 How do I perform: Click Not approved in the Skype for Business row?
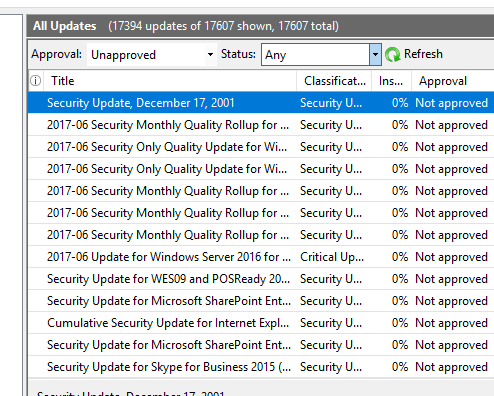(451, 367)
